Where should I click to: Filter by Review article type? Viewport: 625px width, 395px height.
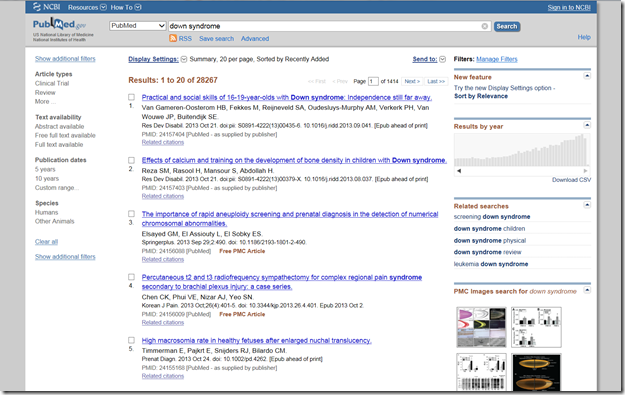click(x=45, y=92)
